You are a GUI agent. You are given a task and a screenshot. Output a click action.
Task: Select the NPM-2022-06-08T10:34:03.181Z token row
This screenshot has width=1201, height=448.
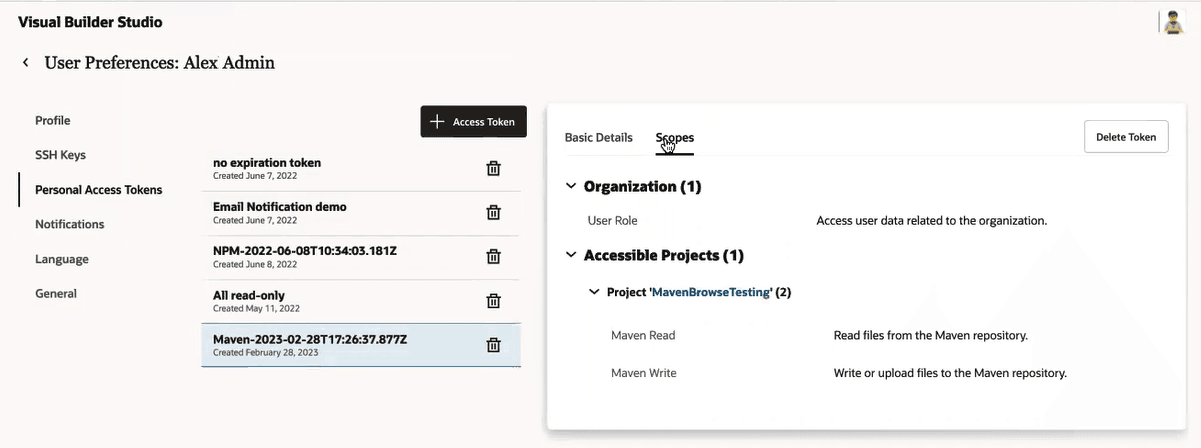(361, 257)
